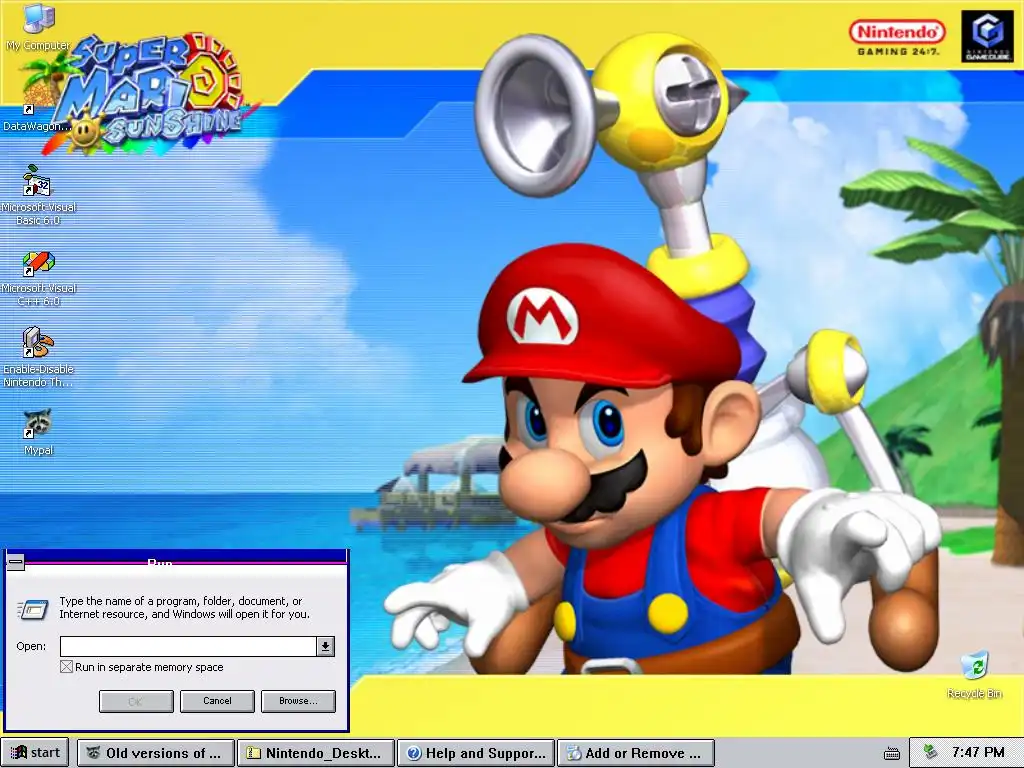Viewport: 1024px width, 768px height.
Task: Select the My Computer desktop icon
Action: coord(37,26)
